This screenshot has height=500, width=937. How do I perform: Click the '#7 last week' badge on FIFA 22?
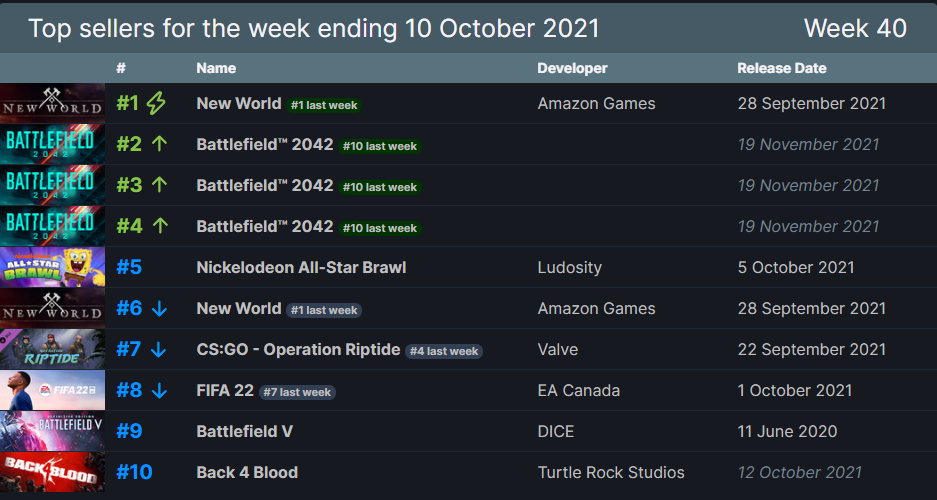[298, 392]
